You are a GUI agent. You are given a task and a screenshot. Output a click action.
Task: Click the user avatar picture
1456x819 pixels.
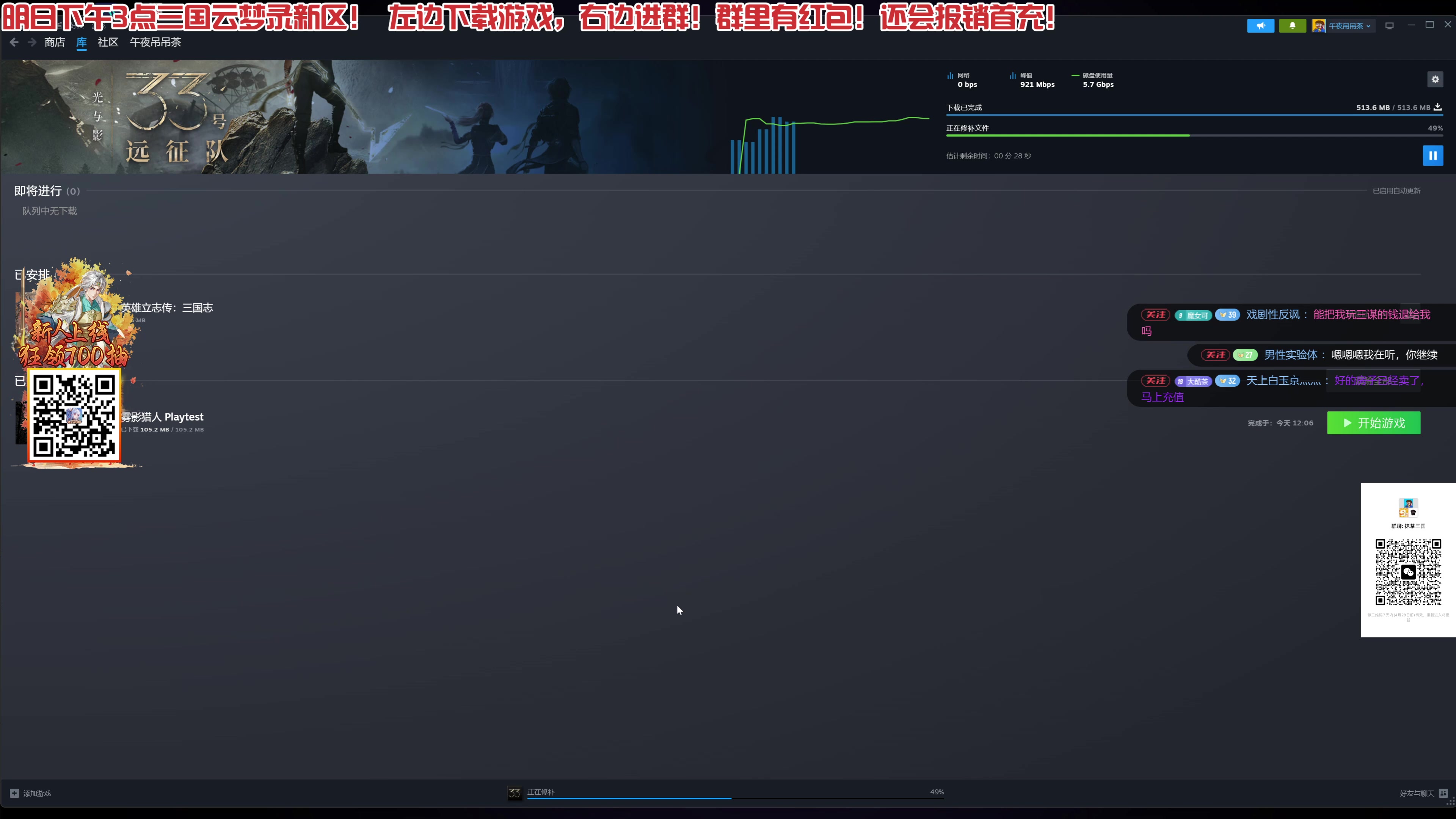pyautogui.click(x=1319, y=25)
